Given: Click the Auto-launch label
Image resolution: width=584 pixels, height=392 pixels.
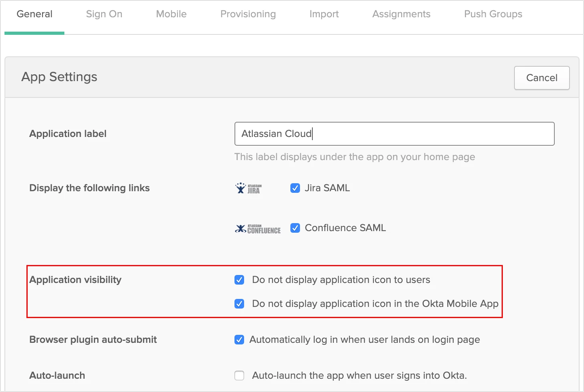Looking at the screenshot, I should tap(57, 375).
